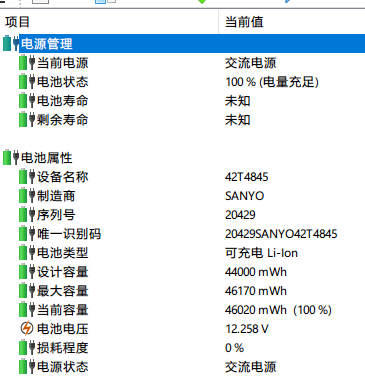
Task: Click the wear level value 0 %
Action: click(x=235, y=348)
